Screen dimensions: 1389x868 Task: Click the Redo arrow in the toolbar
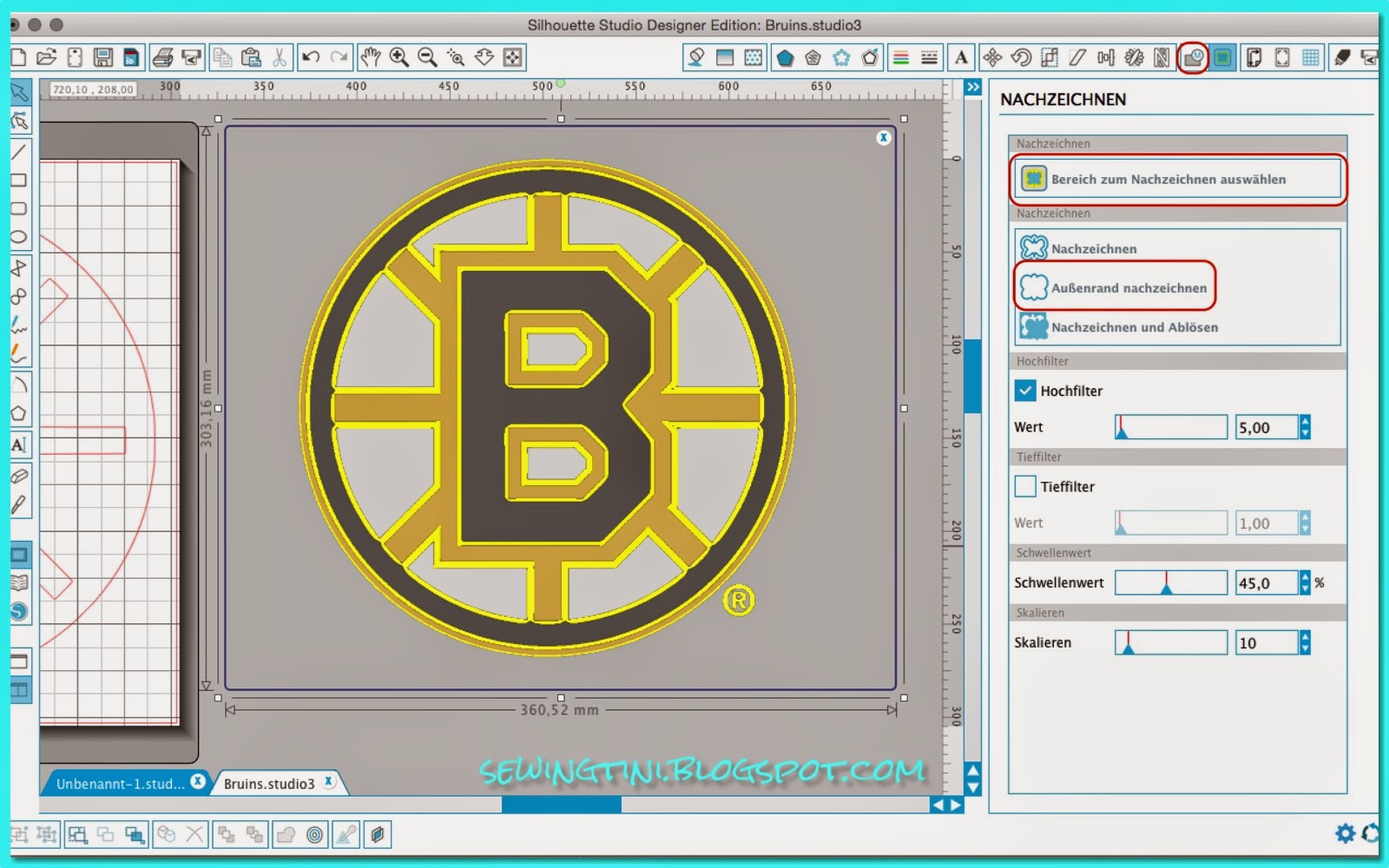click(x=339, y=57)
